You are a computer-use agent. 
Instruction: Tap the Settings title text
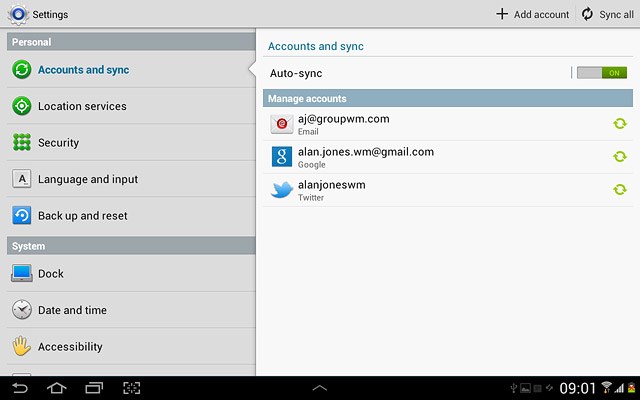[50, 14]
